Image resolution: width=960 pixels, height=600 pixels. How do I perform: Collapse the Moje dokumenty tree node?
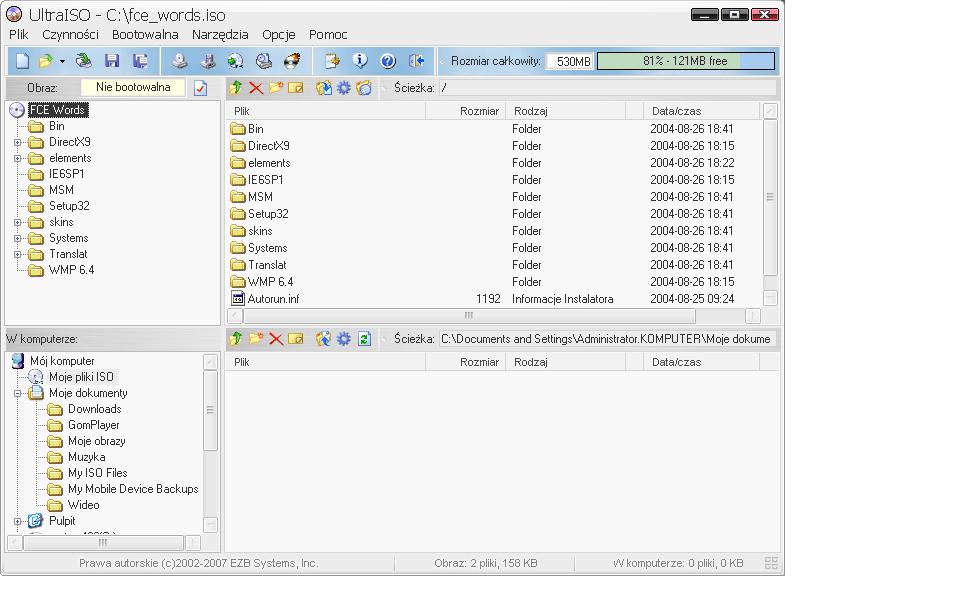tap(18, 393)
